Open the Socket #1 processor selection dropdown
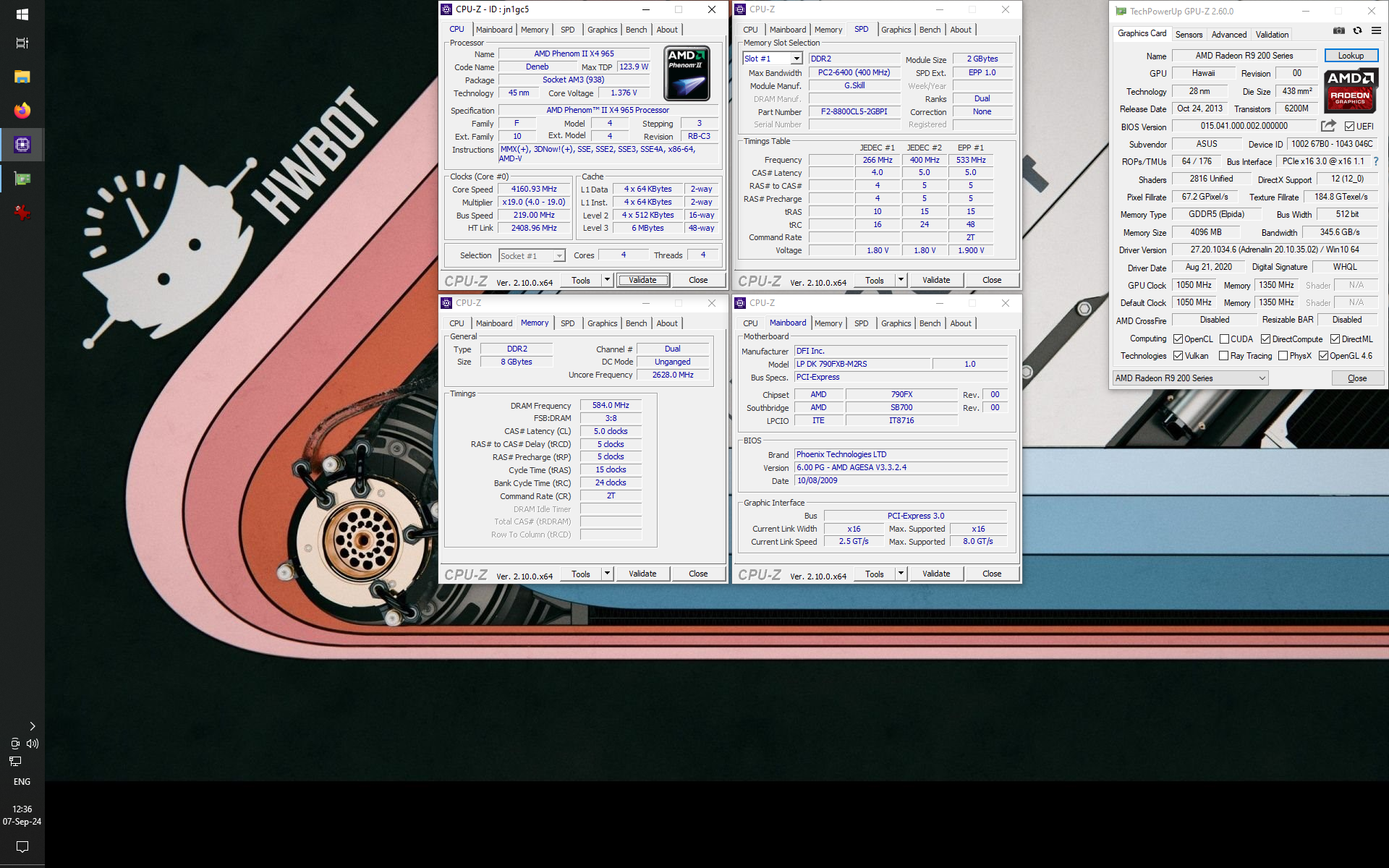This screenshot has width=1389, height=868. click(532, 256)
